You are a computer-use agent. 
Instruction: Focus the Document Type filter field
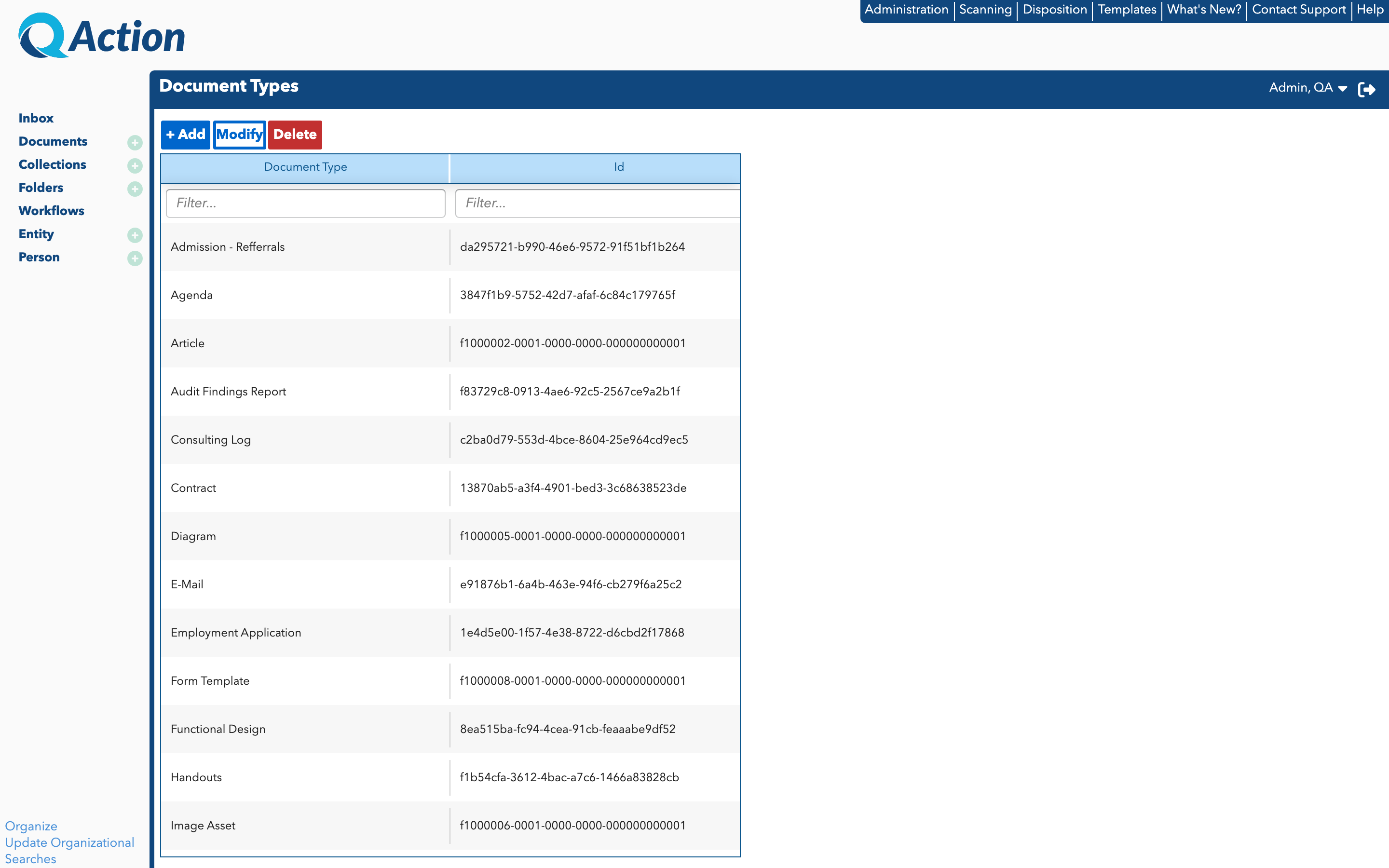305,203
